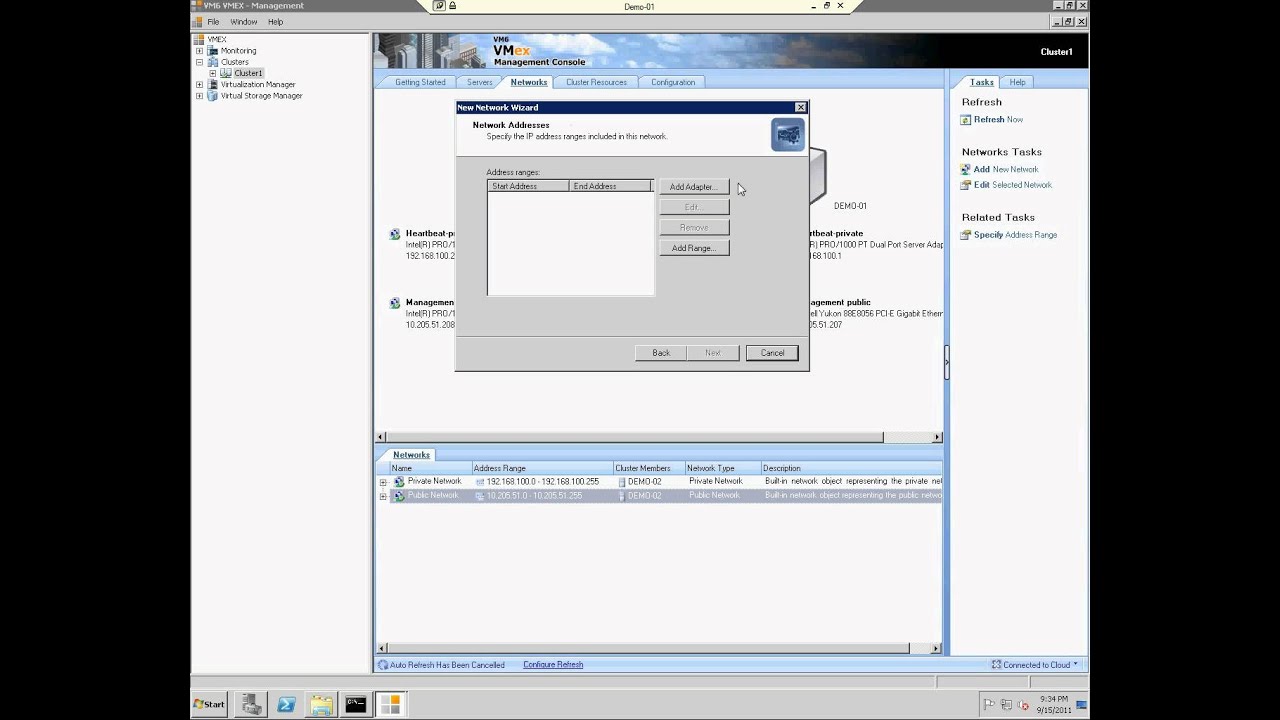1280x720 pixels.
Task: Click the Start Address column header
Action: pyautogui.click(x=528, y=187)
